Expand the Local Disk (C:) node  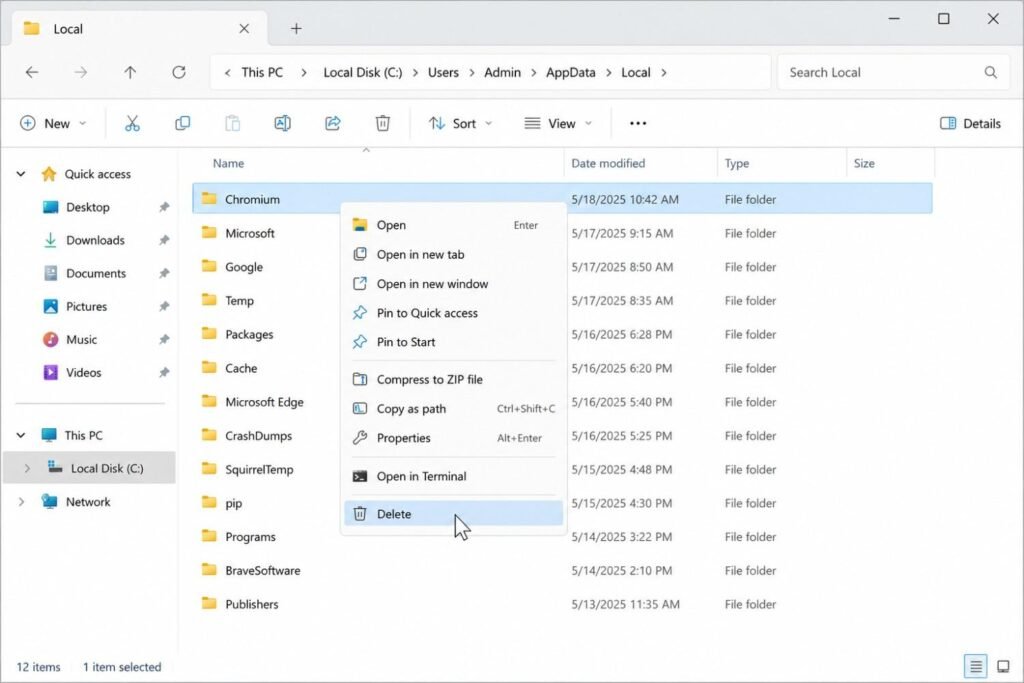pos(27,468)
